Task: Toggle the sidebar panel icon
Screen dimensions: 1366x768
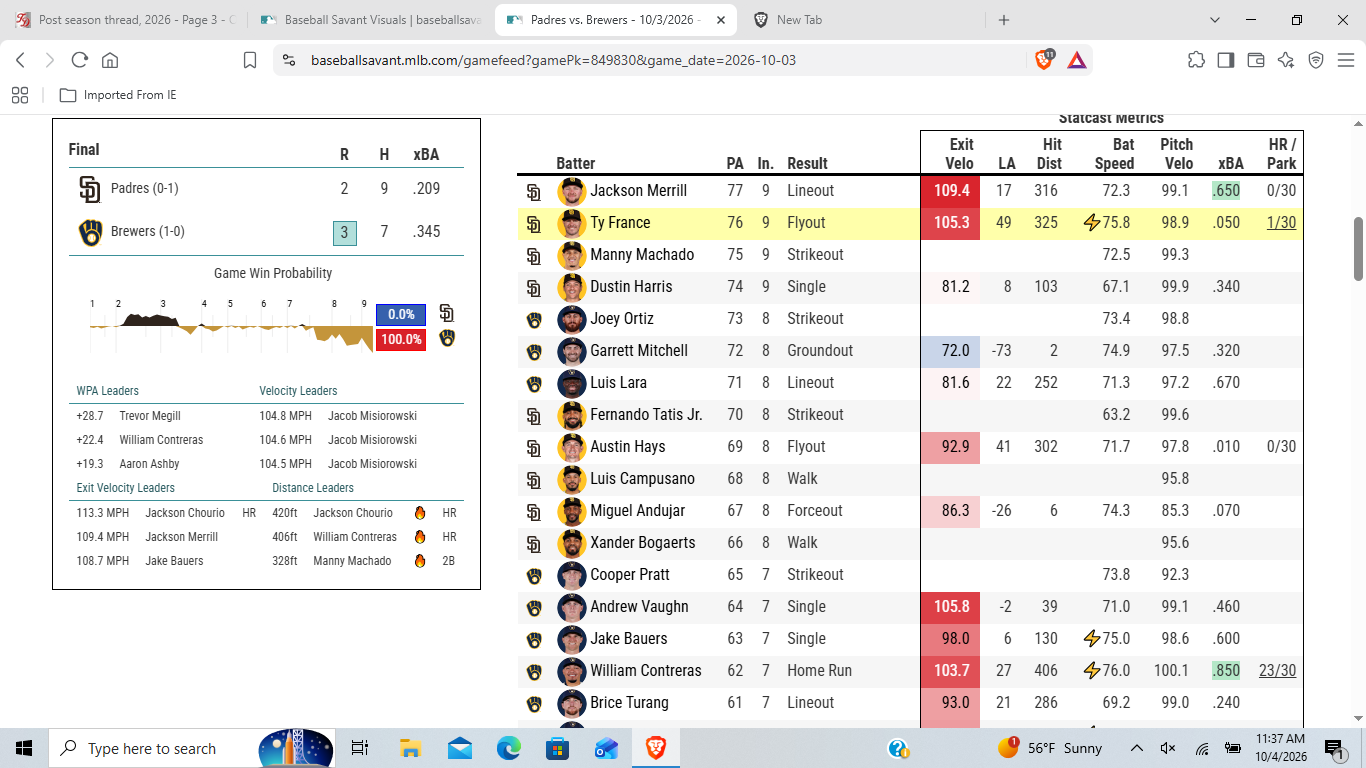Action: 1226,60
